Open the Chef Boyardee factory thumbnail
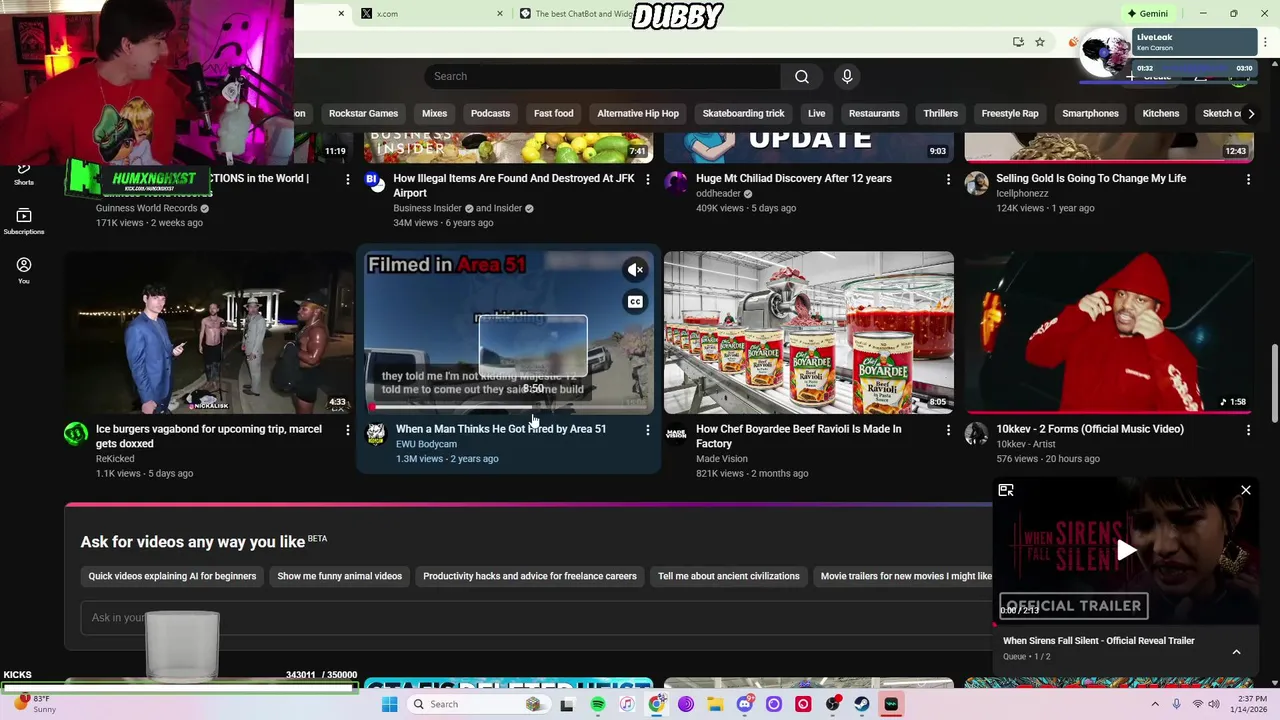This screenshot has width=1280, height=720. pyautogui.click(x=809, y=332)
